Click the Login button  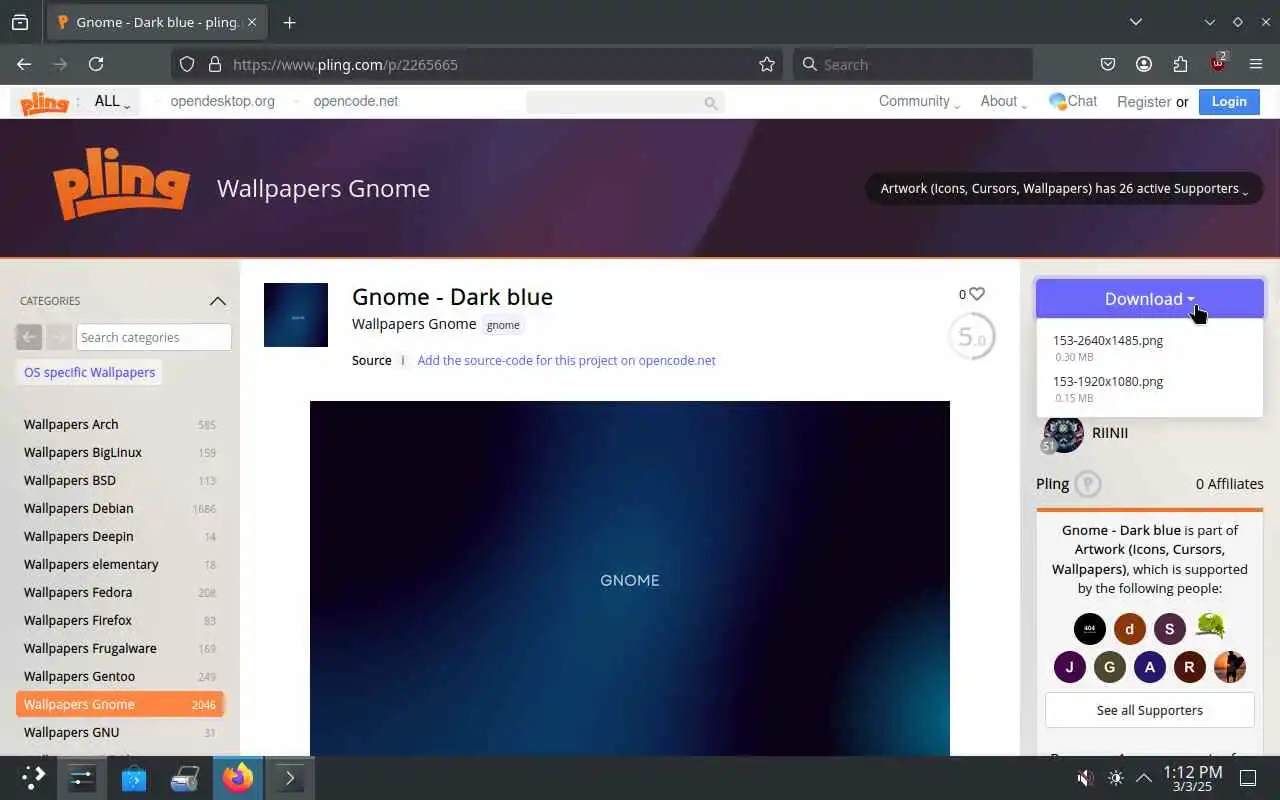(1229, 101)
